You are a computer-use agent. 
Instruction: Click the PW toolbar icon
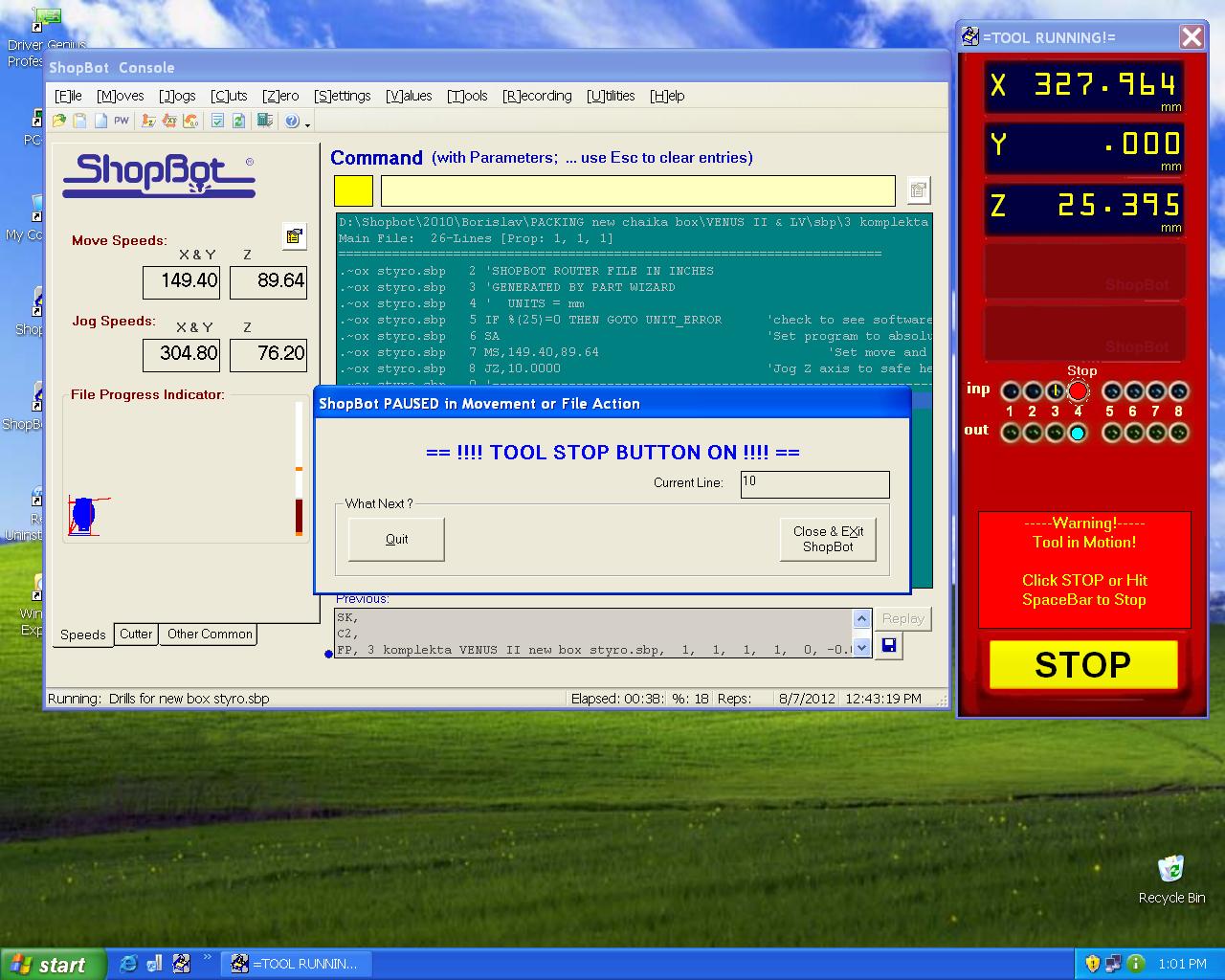122,121
